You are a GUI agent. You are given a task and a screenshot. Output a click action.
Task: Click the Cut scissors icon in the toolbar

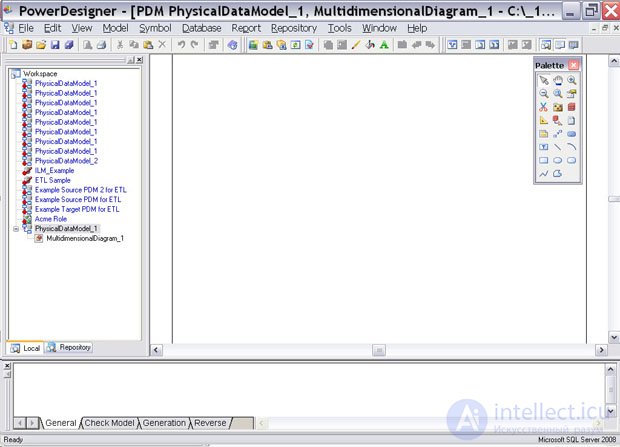[x=119, y=45]
